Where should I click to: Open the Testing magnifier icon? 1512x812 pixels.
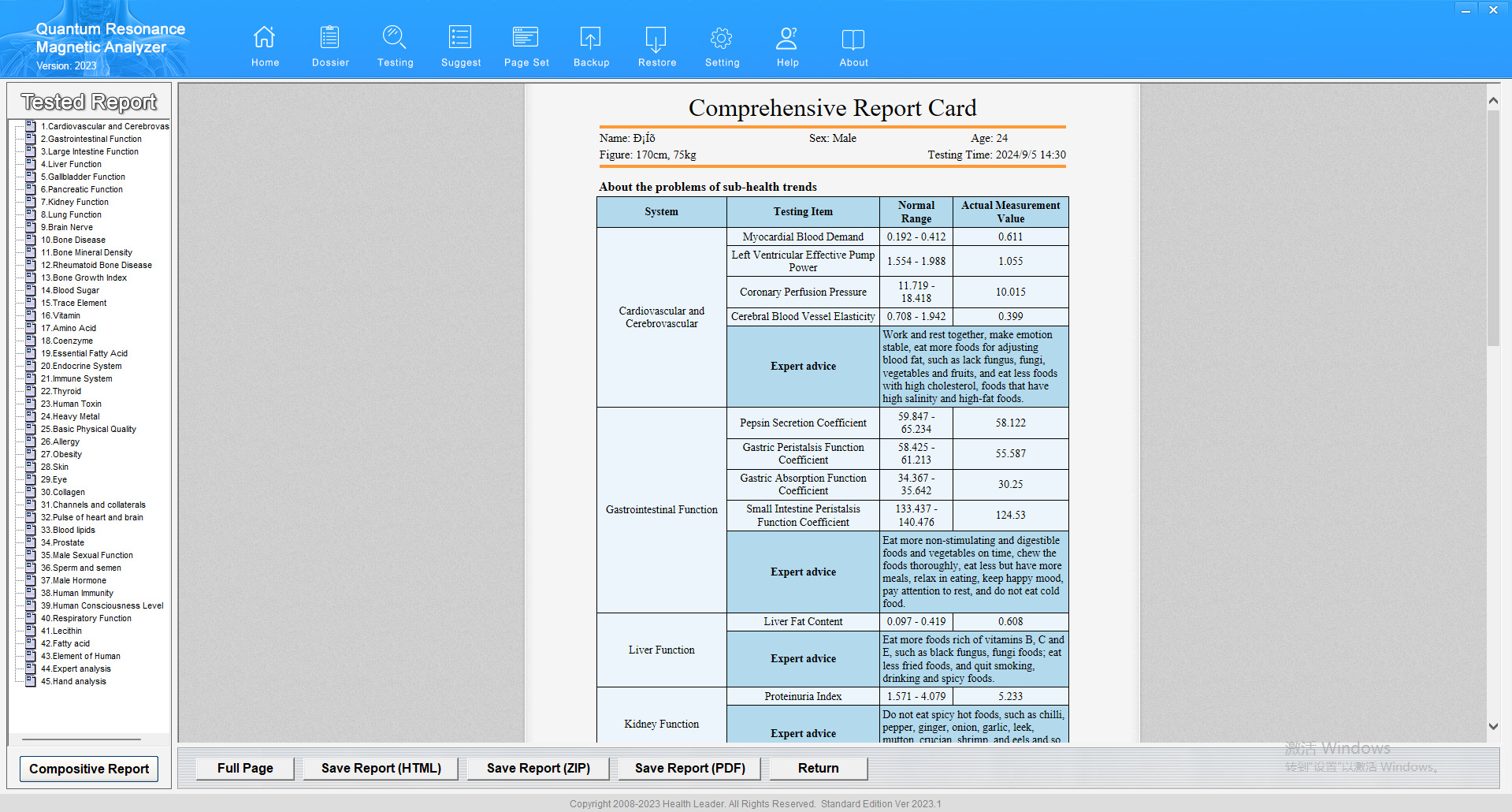(395, 38)
